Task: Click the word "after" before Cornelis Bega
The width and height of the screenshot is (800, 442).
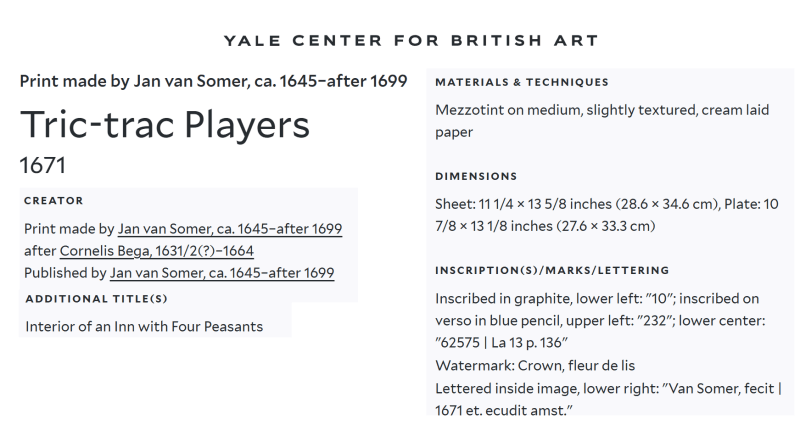Action: pyautogui.click(x=40, y=251)
